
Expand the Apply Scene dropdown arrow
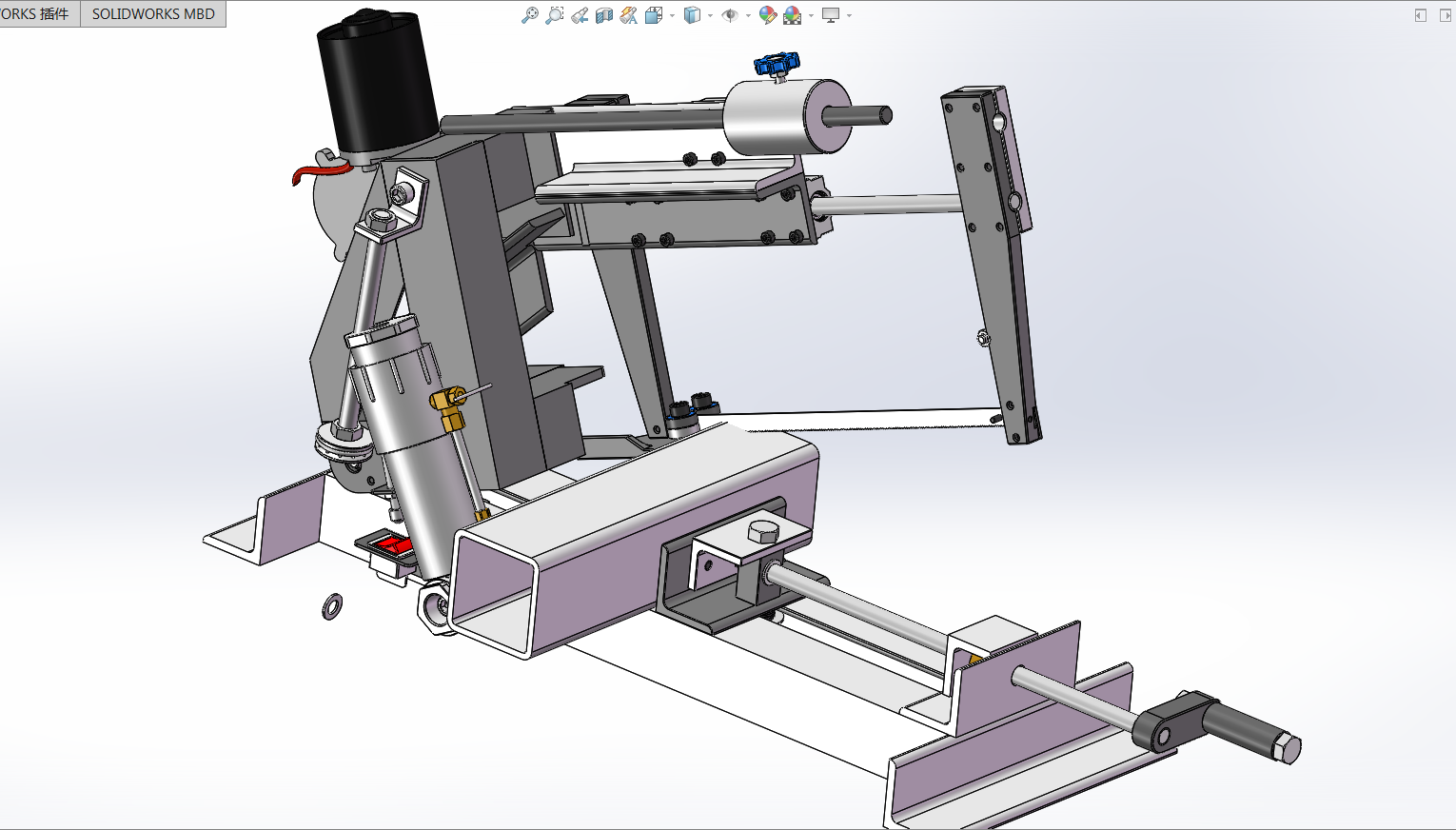pyautogui.click(x=811, y=15)
